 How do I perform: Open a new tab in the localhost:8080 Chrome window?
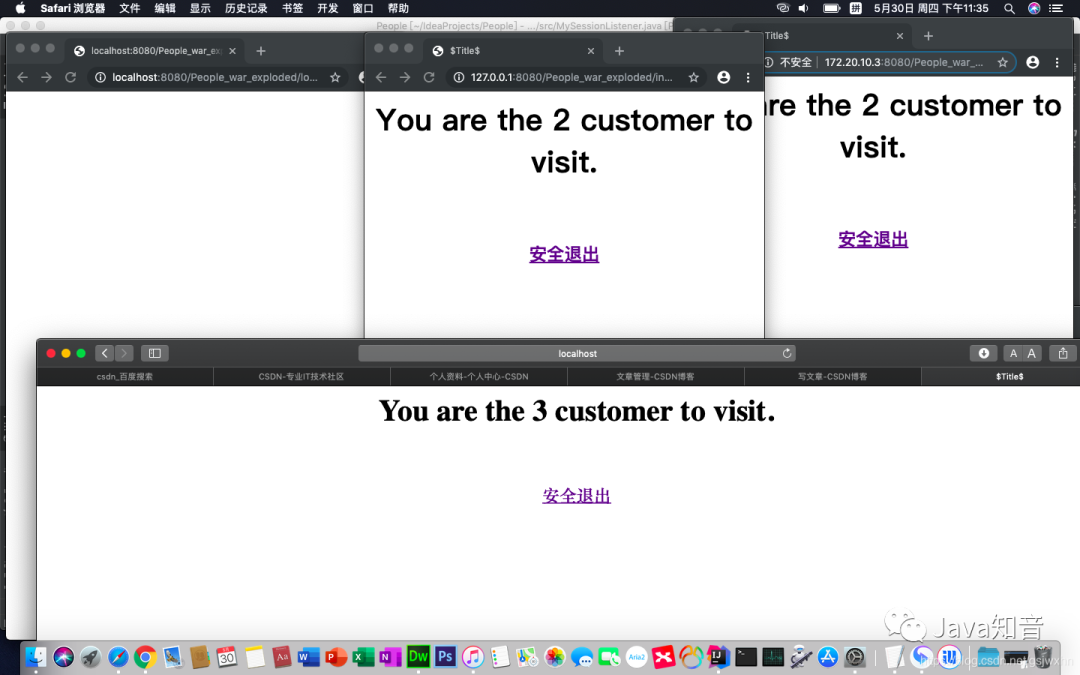tap(261, 51)
